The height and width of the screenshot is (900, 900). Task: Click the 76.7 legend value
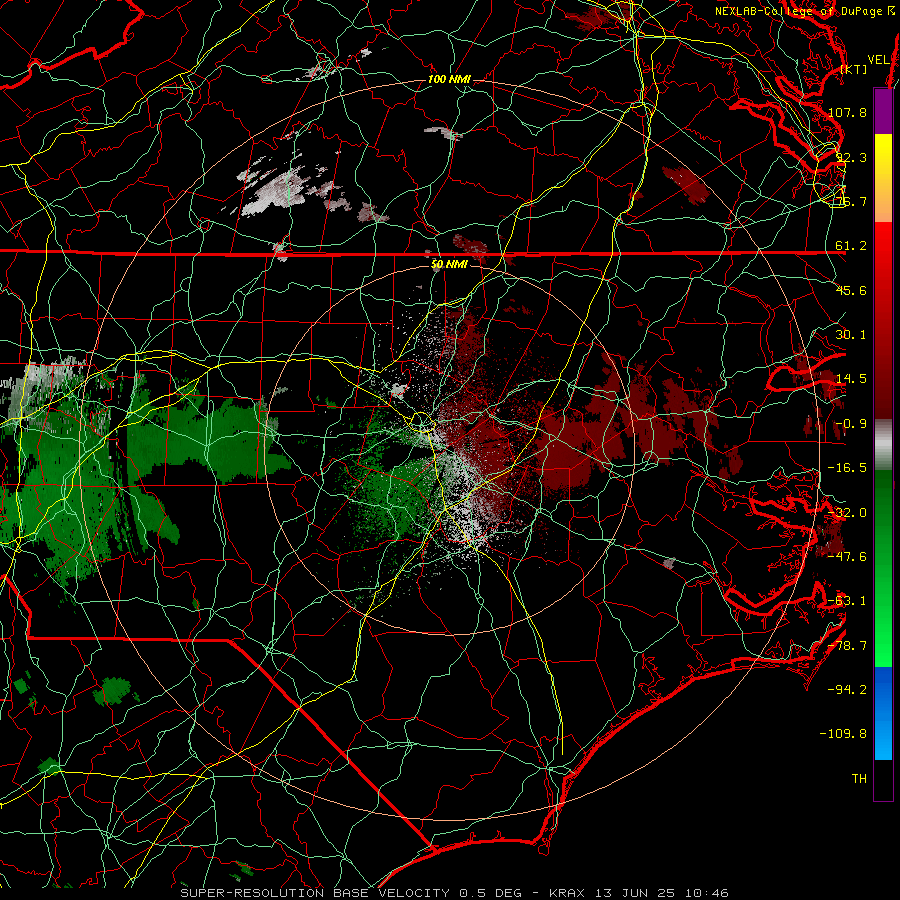click(851, 201)
